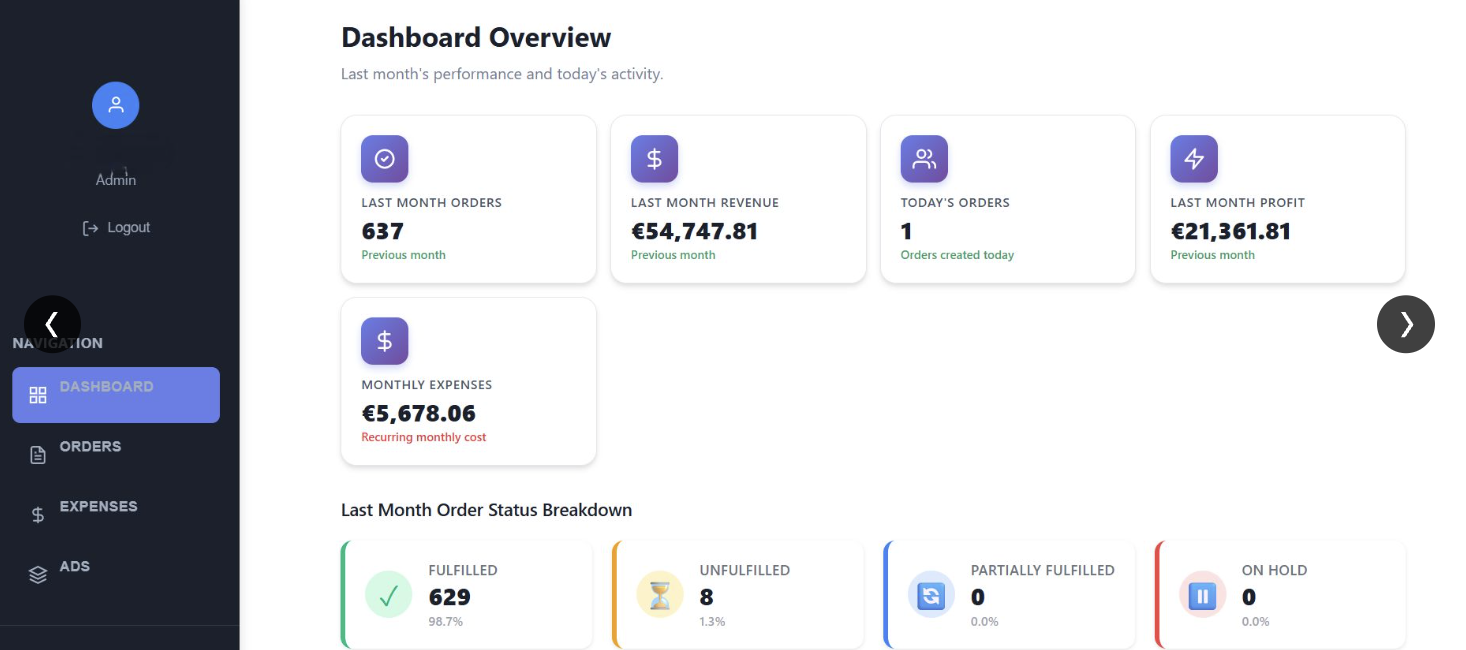Click the €54,747.81 revenue value
Screen dimensions: 1466x650
click(x=694, y=231)
